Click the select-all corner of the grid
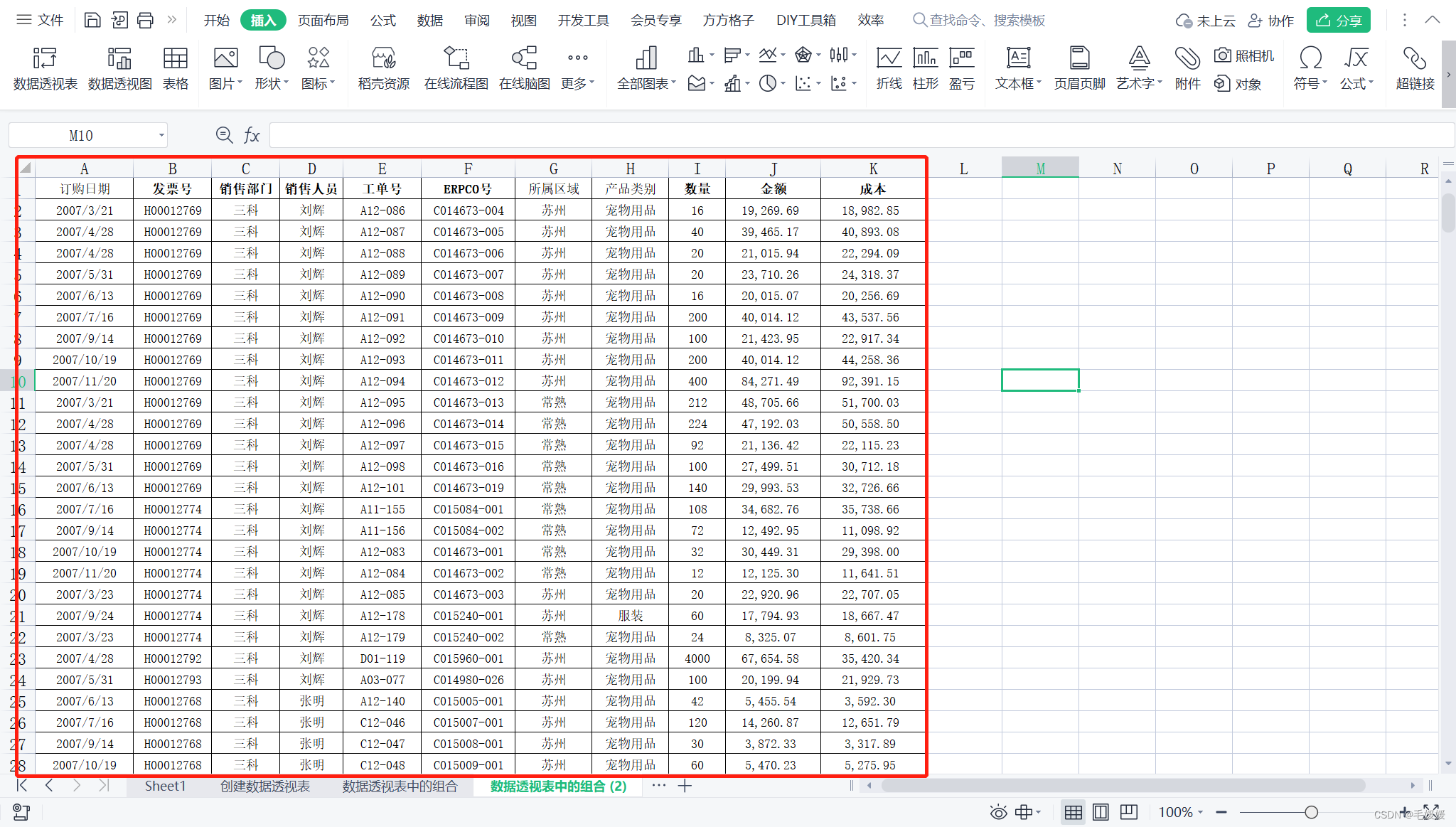The height and width of the screenshot is (827, 1456). (26, 169)
